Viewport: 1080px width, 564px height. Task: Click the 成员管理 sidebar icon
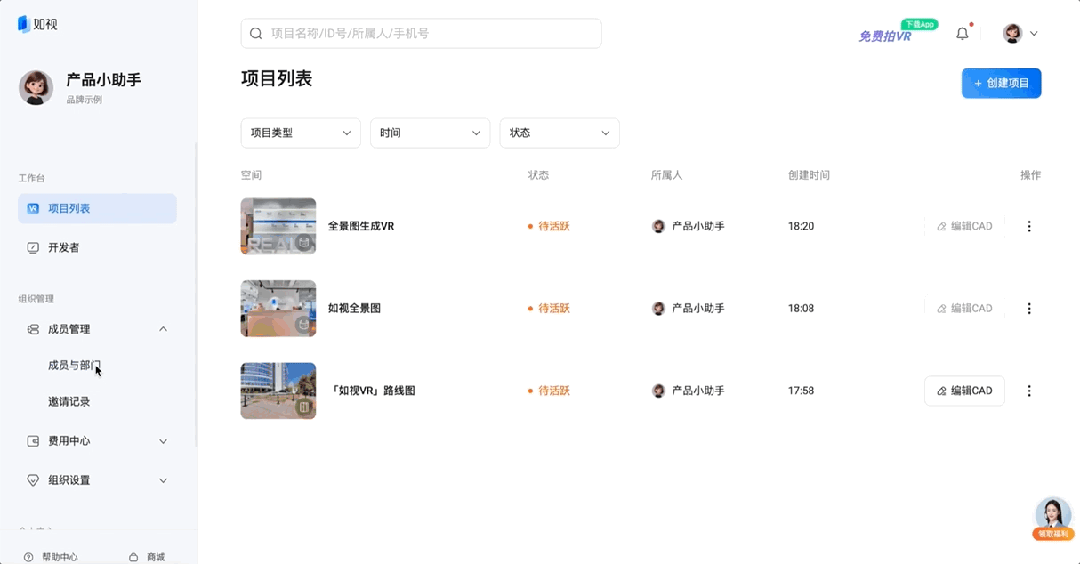pyautogui.click(x=33, y=329)
